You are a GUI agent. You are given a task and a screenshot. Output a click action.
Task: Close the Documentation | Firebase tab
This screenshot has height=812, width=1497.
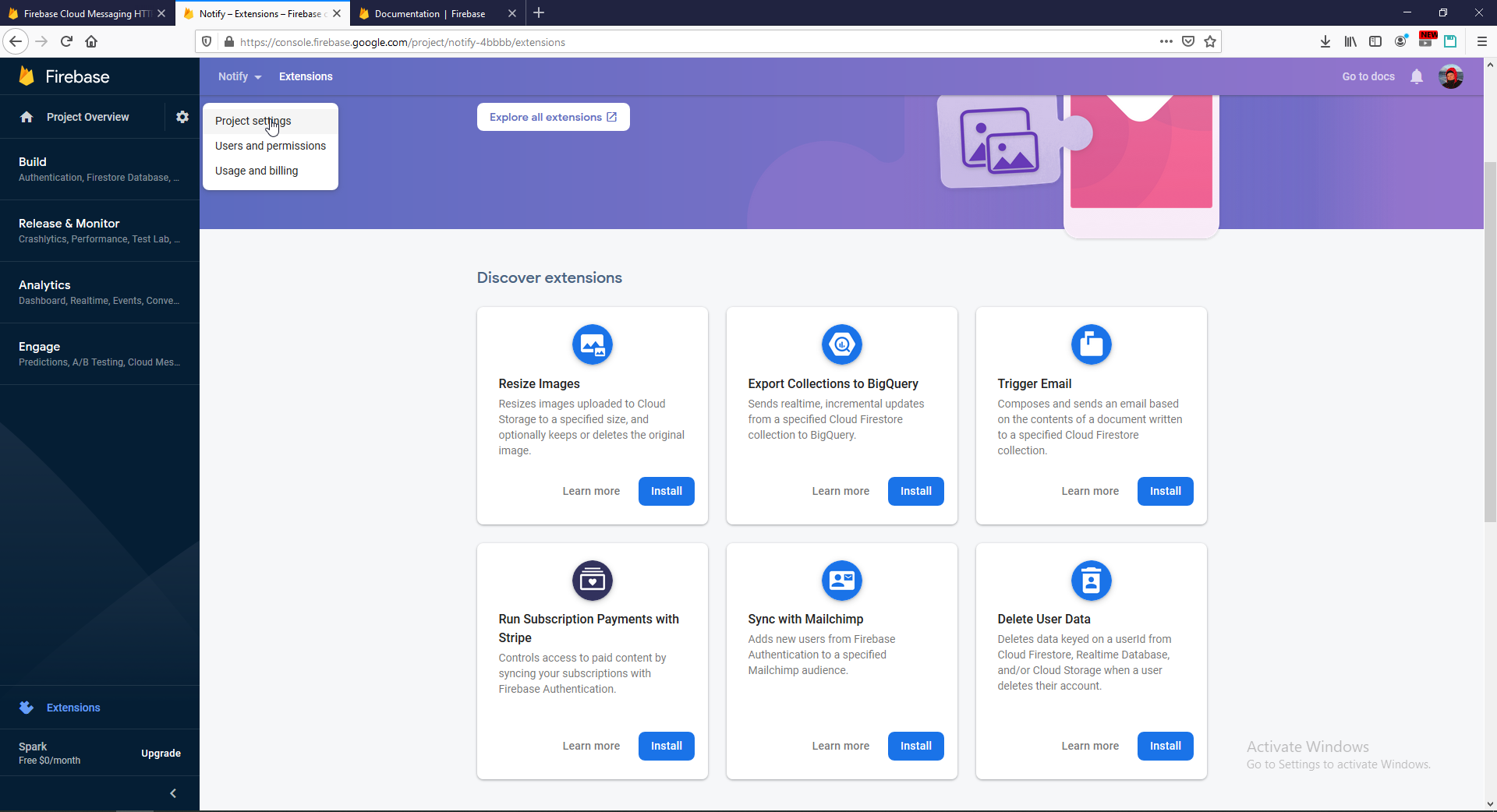tap(512, 13)
